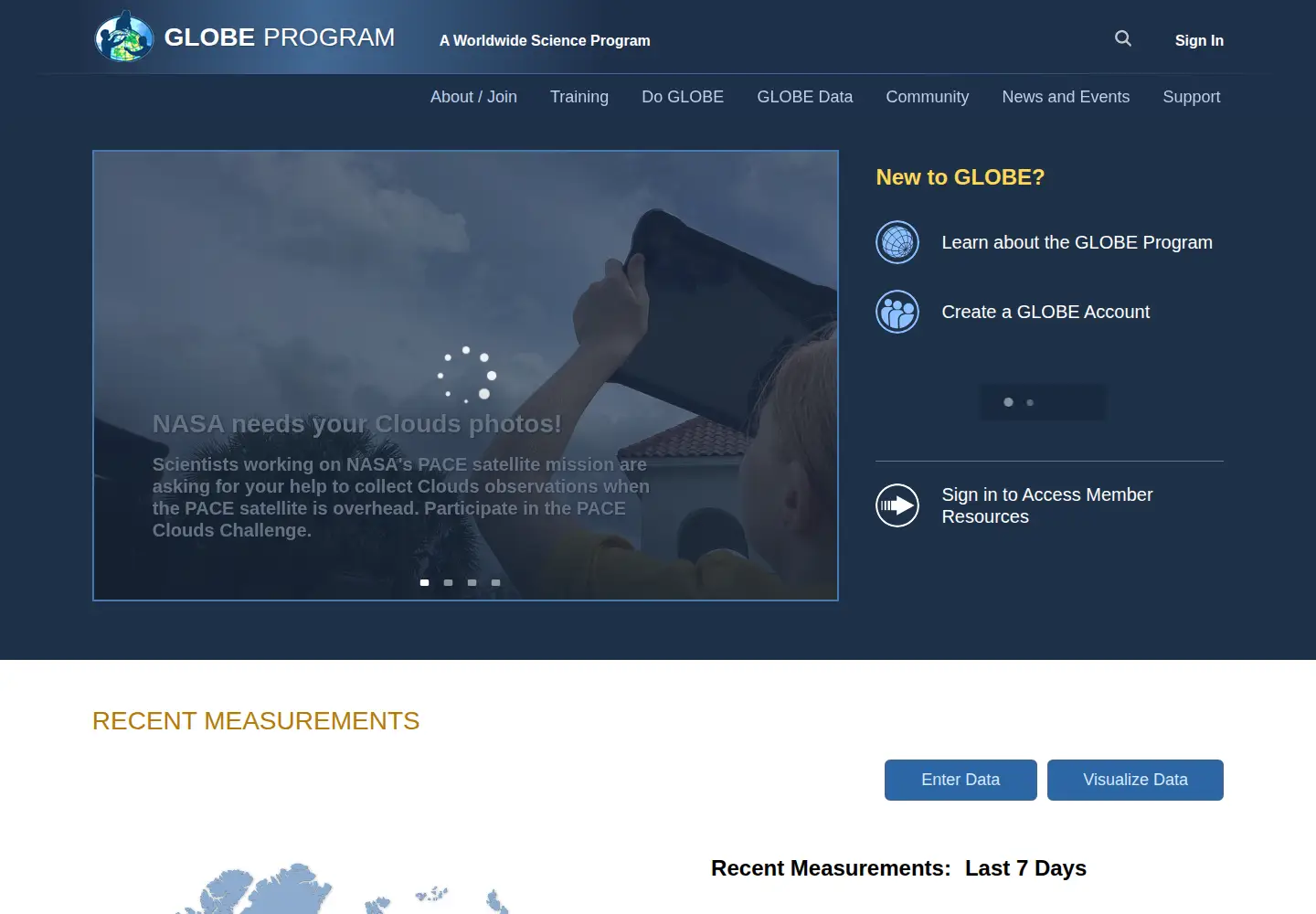Click the Sign In link
Image resolution: width=1316 pixels, height=914 pixels.
(1199, 40)
